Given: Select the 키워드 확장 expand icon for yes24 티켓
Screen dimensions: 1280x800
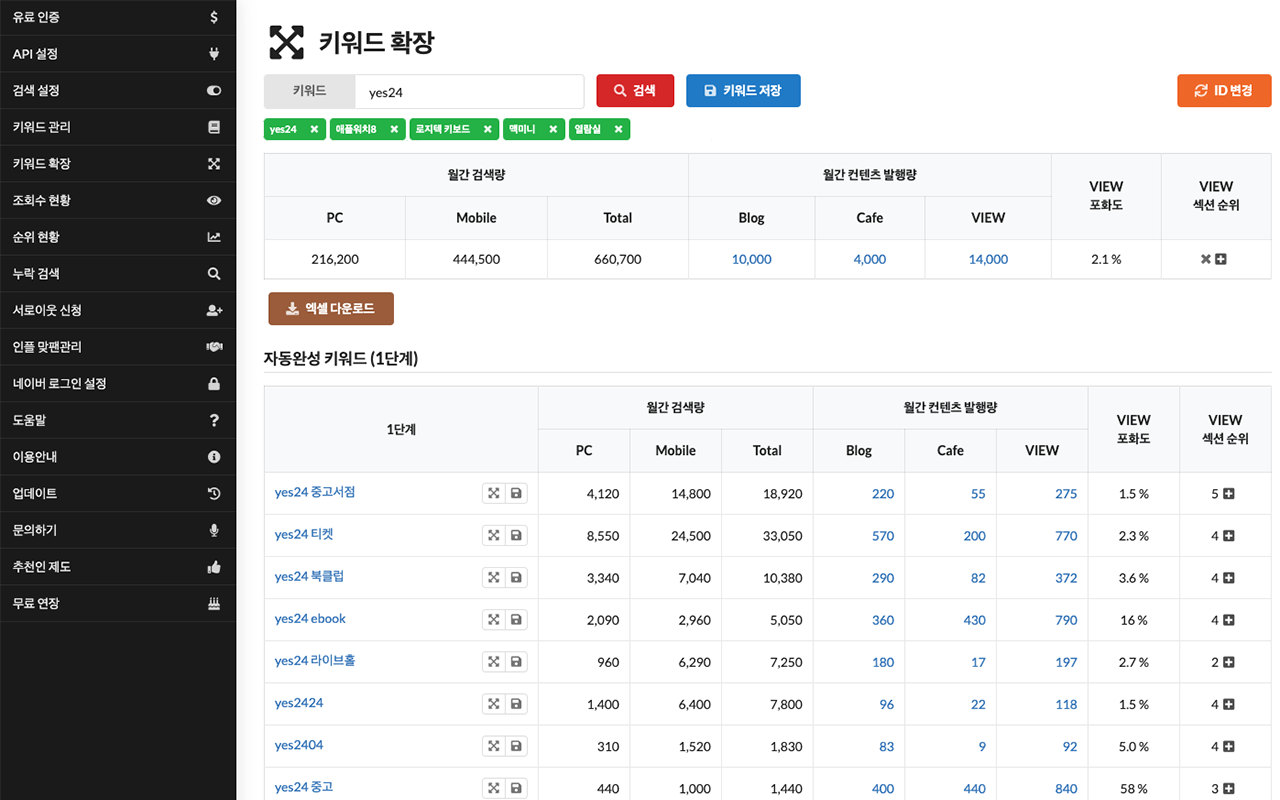Looking at the screenshot, I should pyautogui.click(x=494, y=535).
